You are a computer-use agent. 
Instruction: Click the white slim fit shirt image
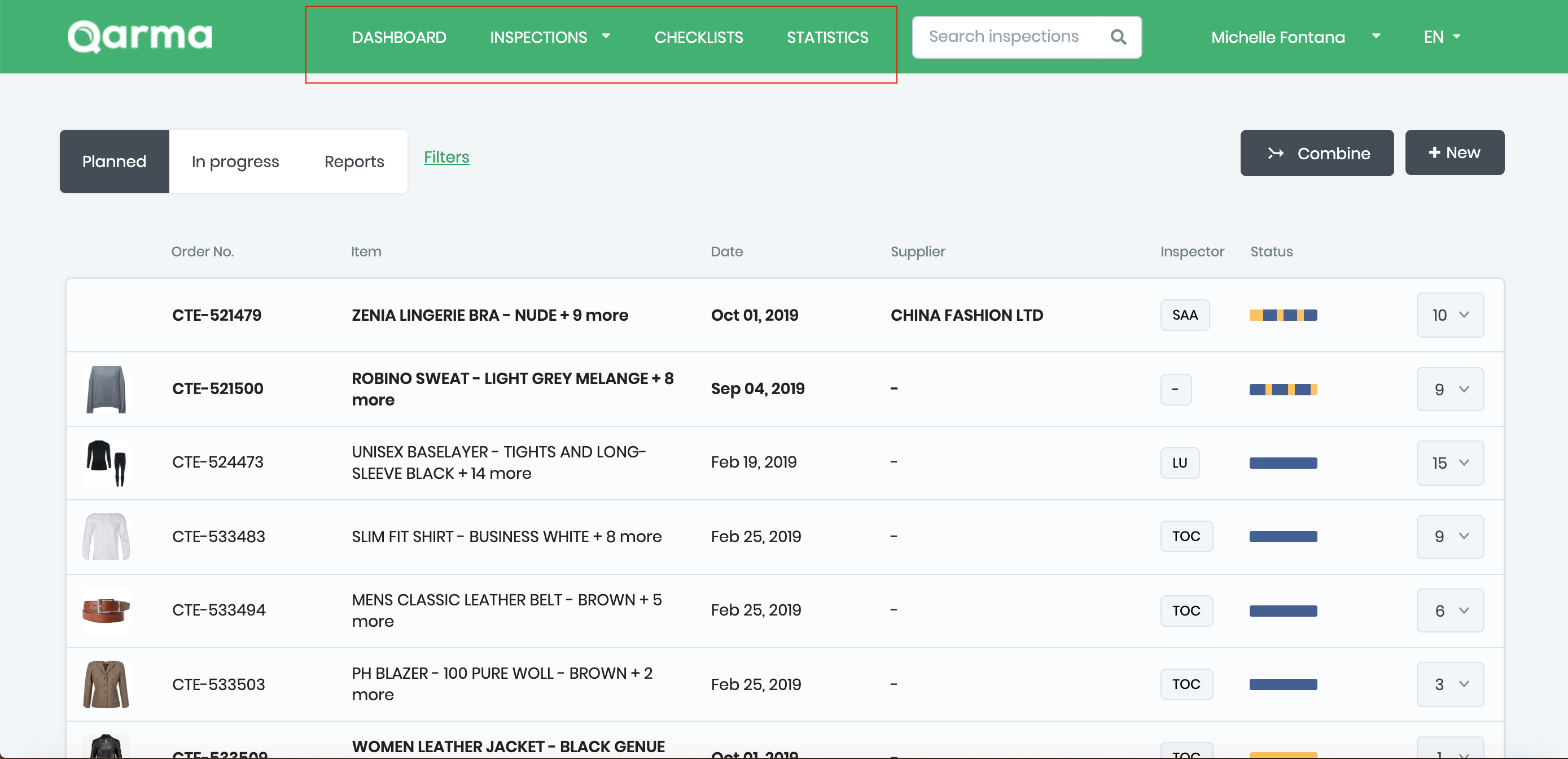pos(106,536)
